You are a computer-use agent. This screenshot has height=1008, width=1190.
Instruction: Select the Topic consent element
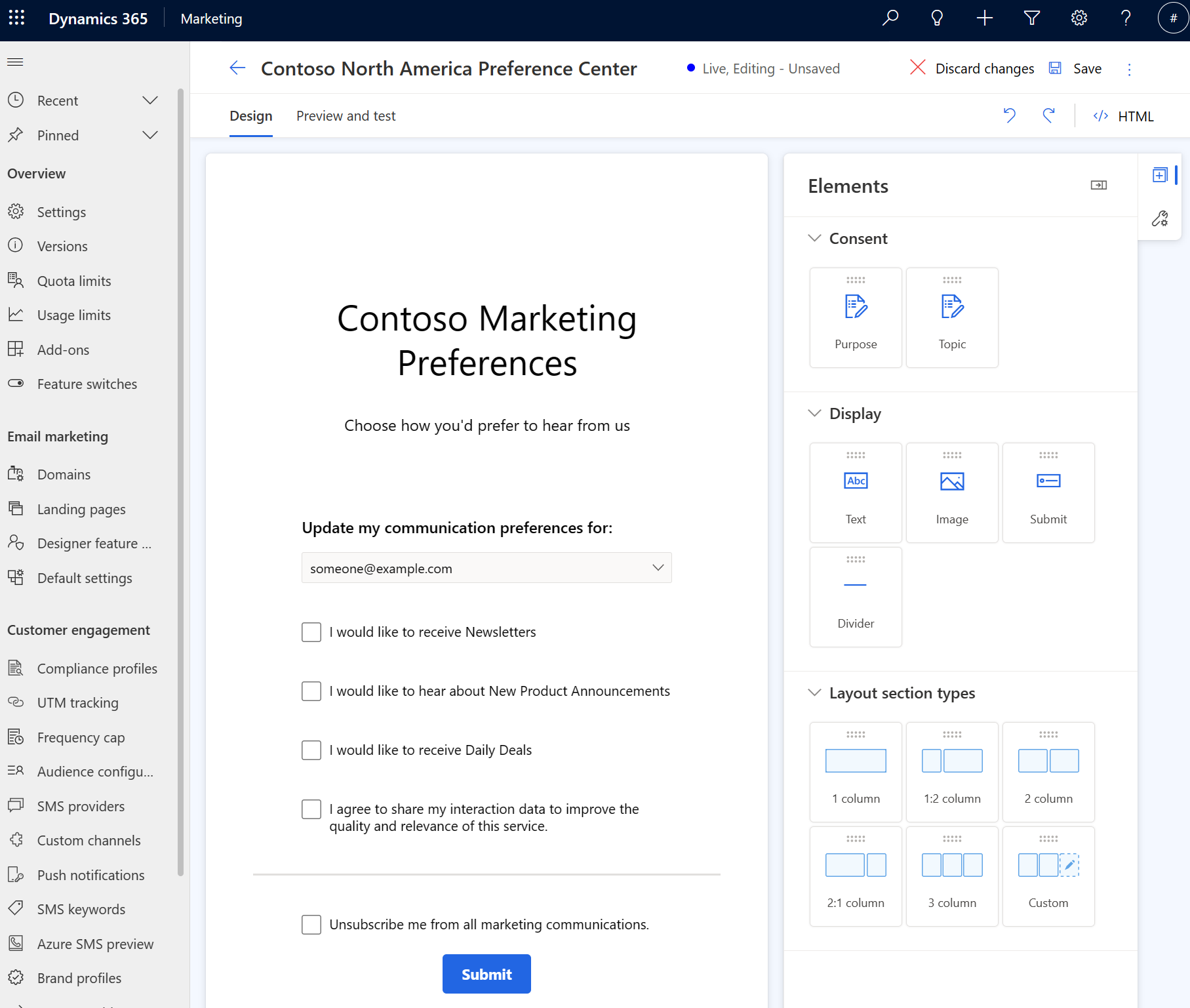click(x=952, y=317)
